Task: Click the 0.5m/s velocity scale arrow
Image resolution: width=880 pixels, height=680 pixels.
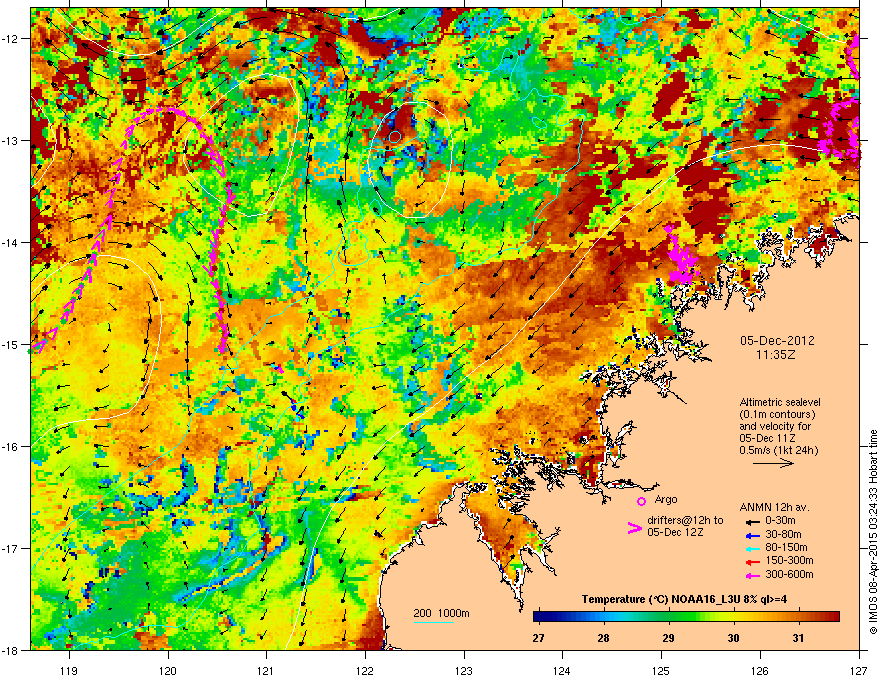Action: [x=773, y=463]
